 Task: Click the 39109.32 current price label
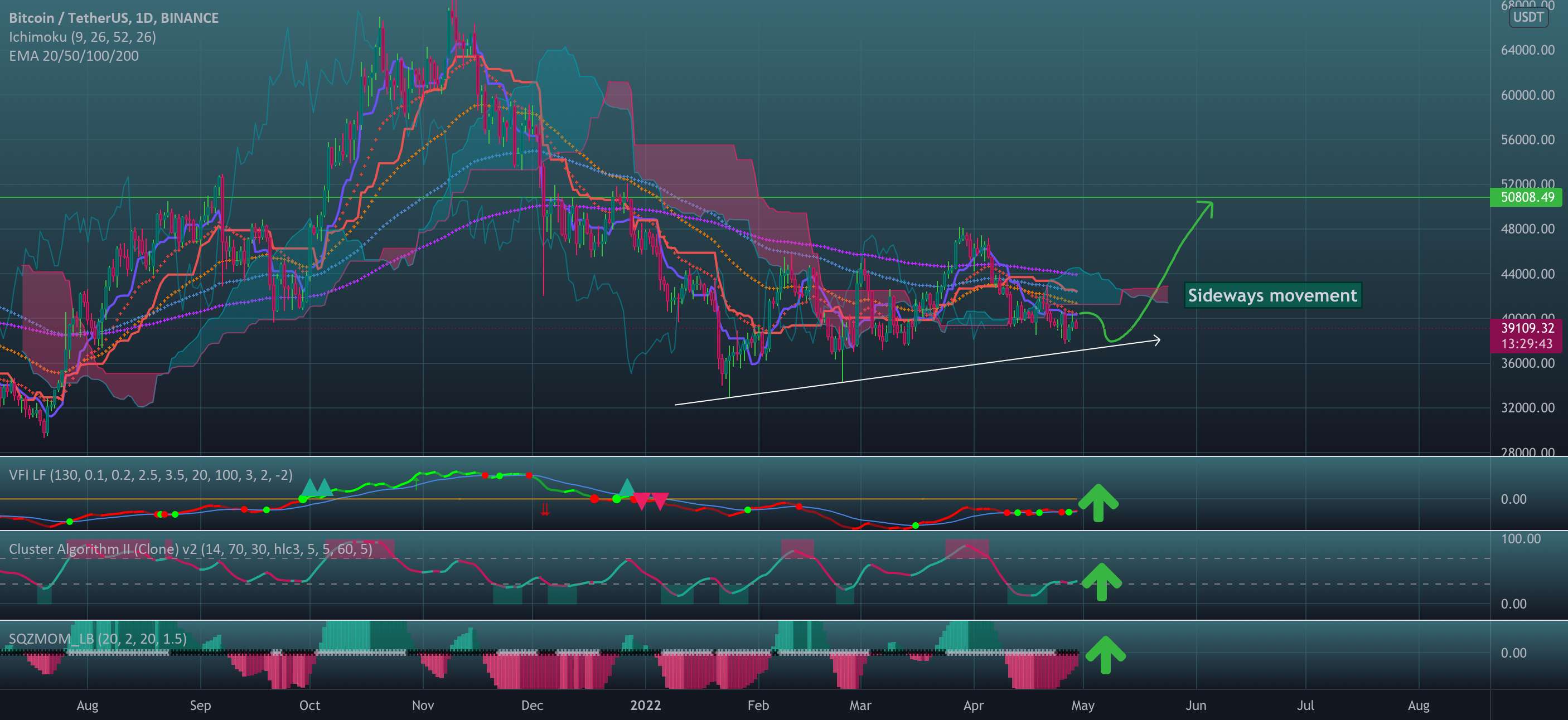click(1527, 328)
